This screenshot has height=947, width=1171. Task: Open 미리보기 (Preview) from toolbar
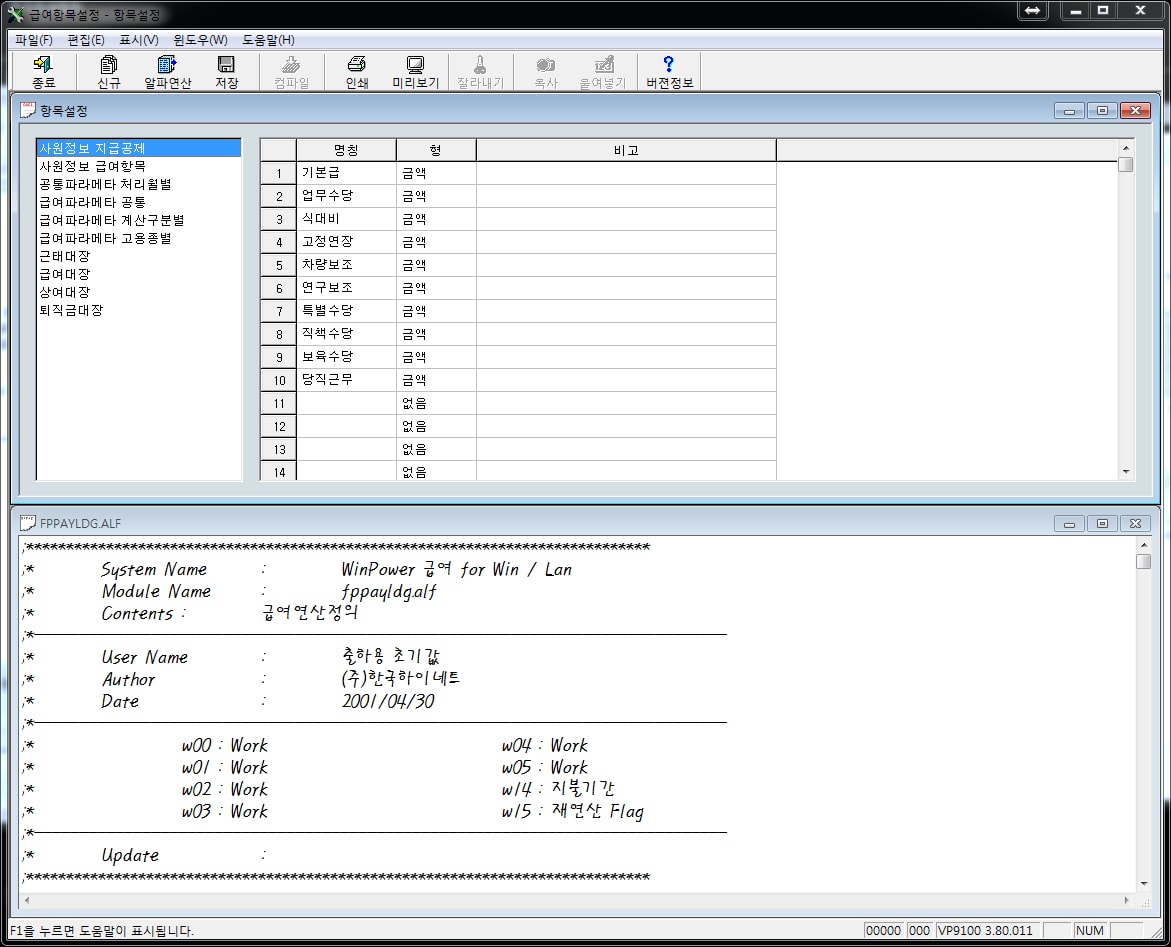[415, 72]
